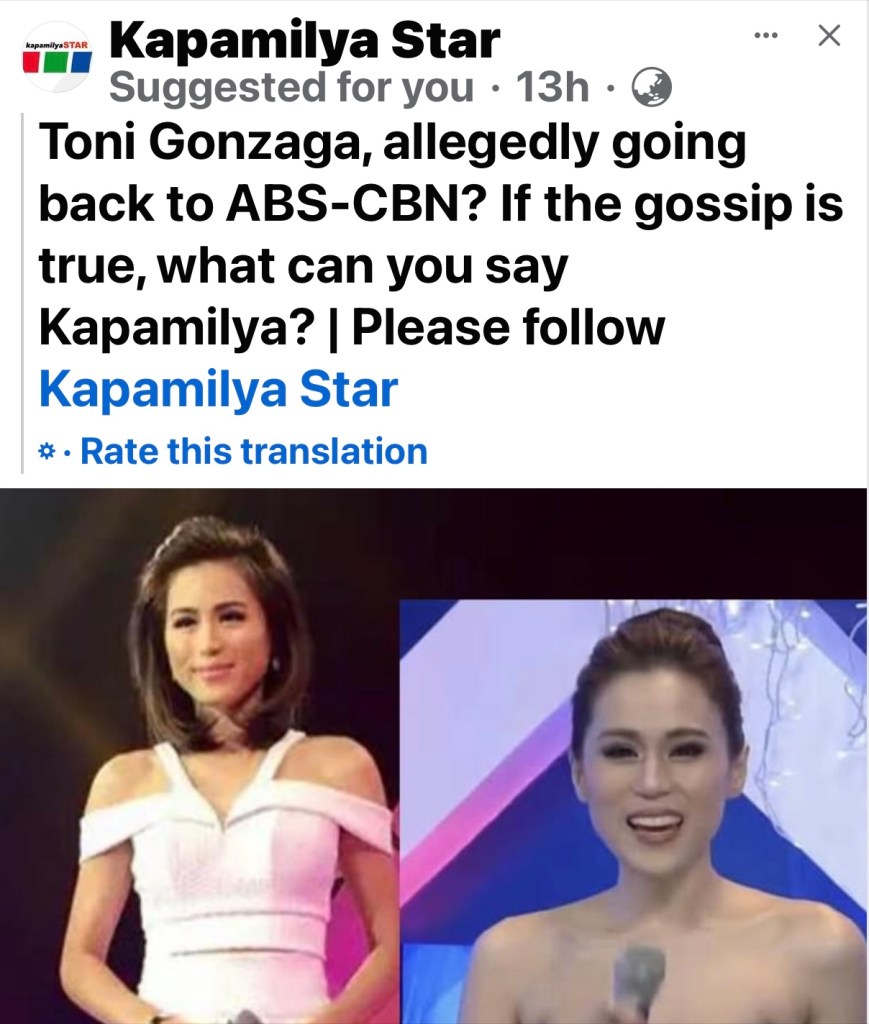Click the kapamilyaSTAR text in the logo
This screenshot has width=869, height=1024.
click(x=57, y=46)
